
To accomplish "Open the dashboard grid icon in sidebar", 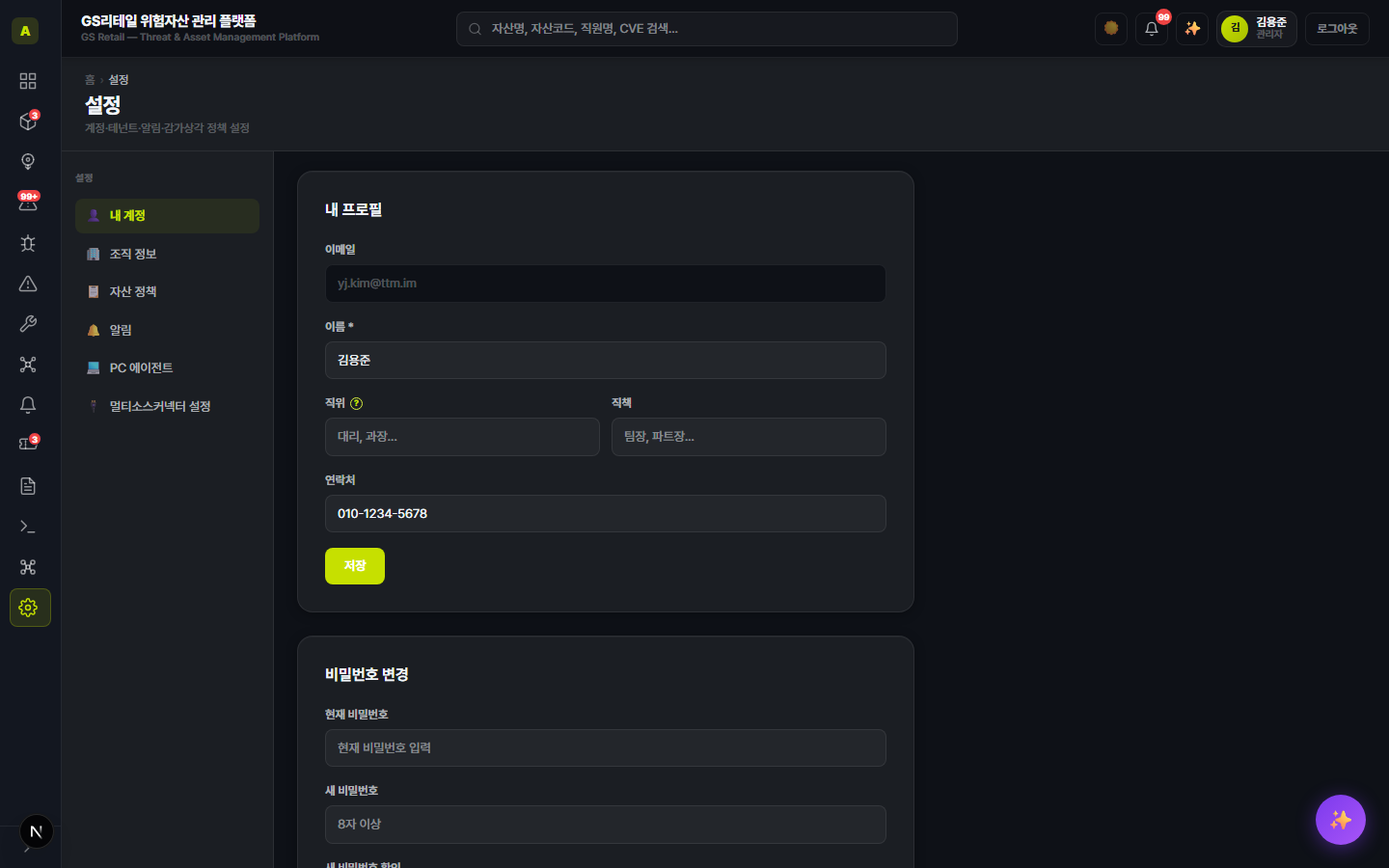I will tap(28, 81).
